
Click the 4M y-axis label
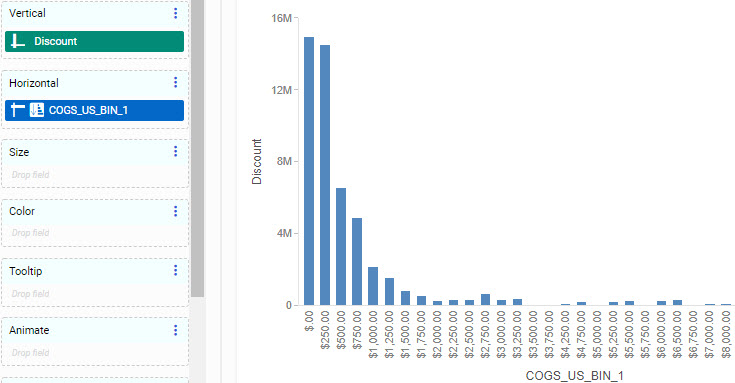coord(284,233)
